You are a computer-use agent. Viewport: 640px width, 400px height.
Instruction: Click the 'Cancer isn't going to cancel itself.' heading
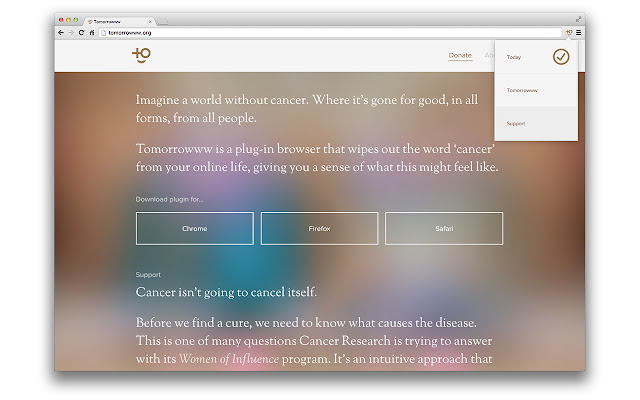(226, 292)
